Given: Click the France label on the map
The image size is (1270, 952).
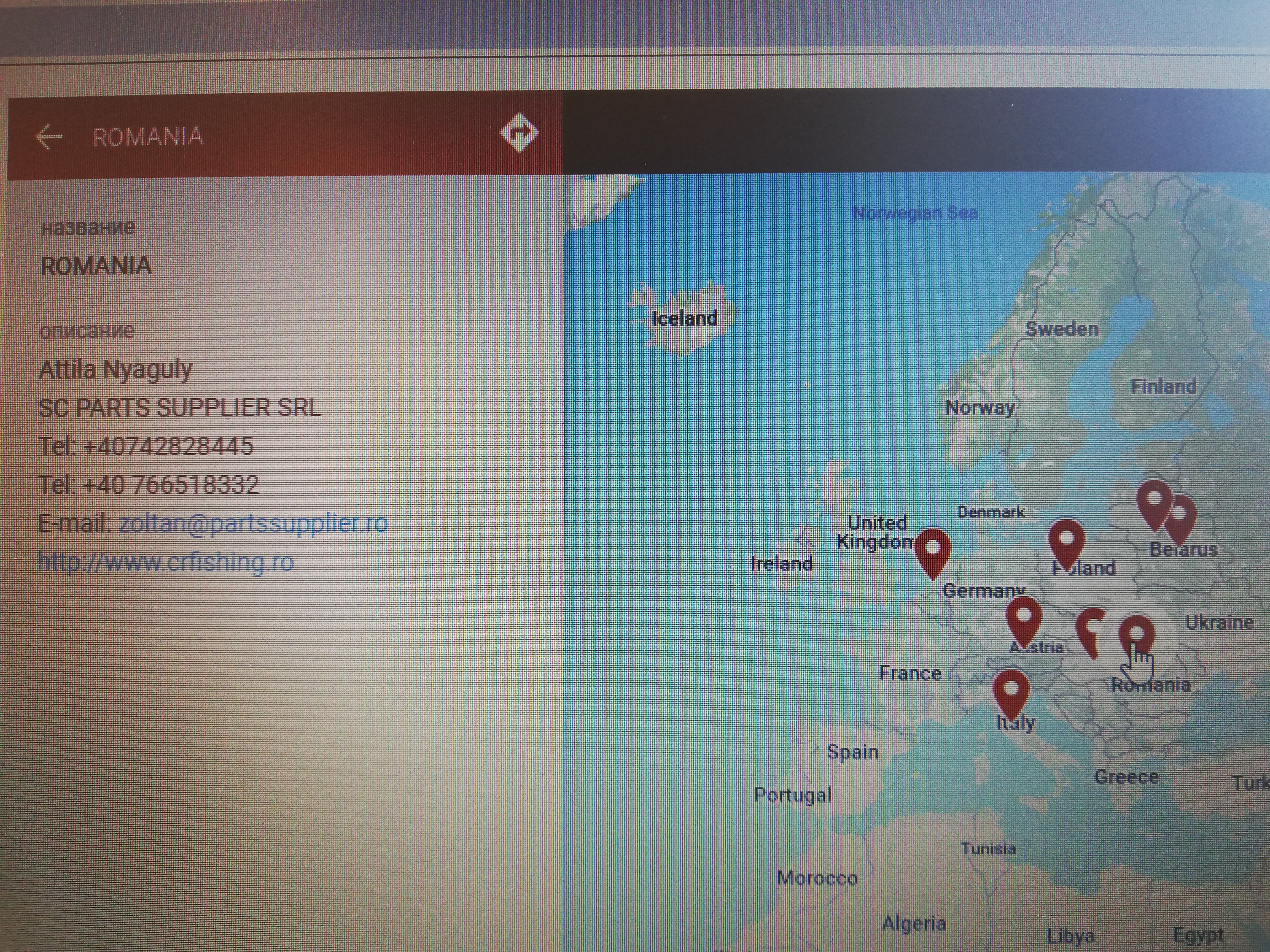Looking at the screenshot, I should click(x=911, y=673).
